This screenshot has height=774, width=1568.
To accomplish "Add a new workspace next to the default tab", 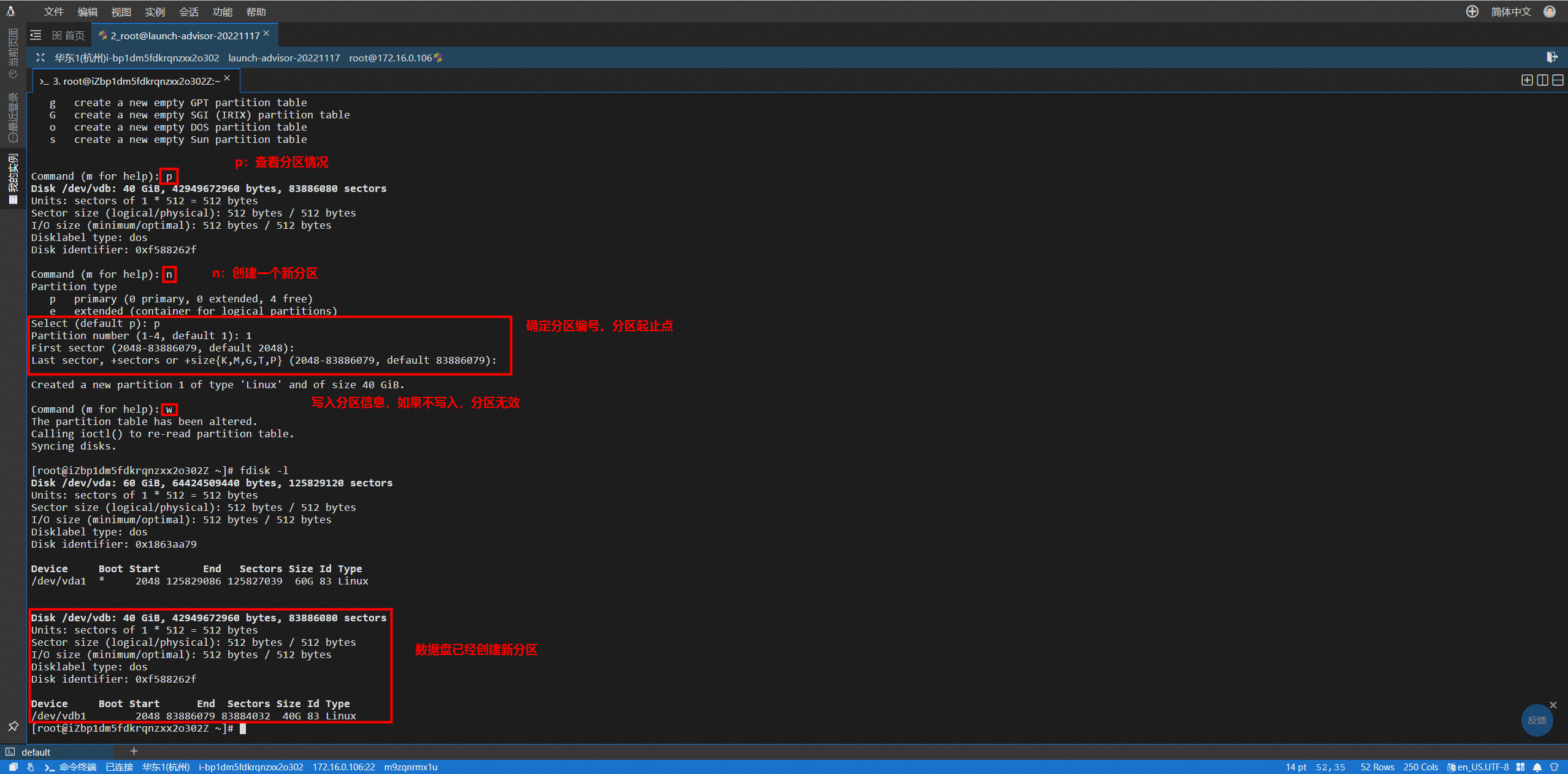I will click(134, 751).
